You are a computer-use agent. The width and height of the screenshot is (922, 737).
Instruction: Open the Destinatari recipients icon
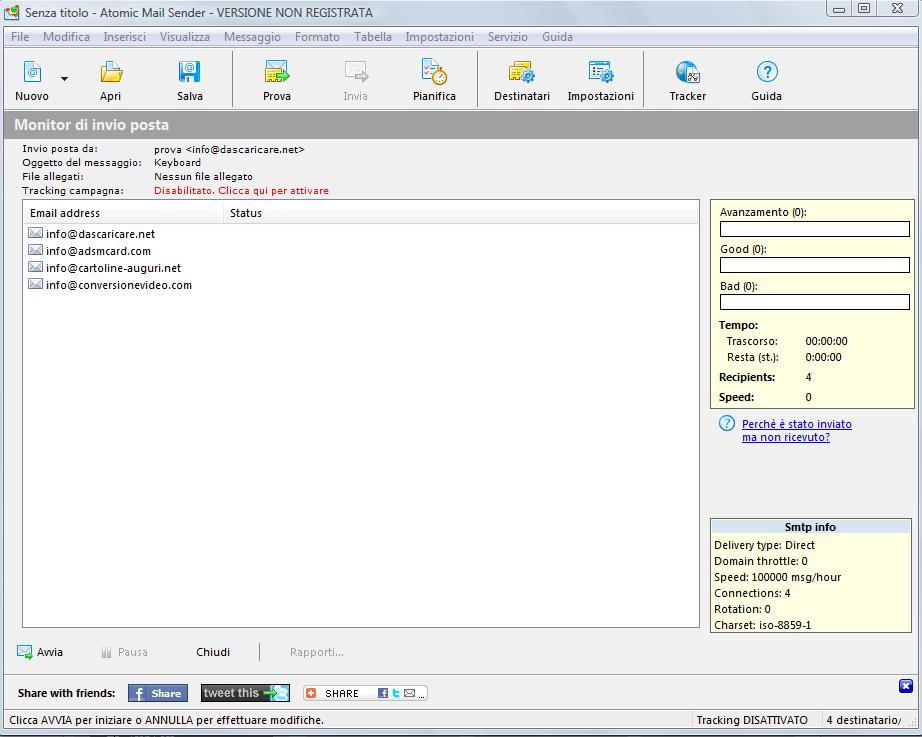[522, 72]
